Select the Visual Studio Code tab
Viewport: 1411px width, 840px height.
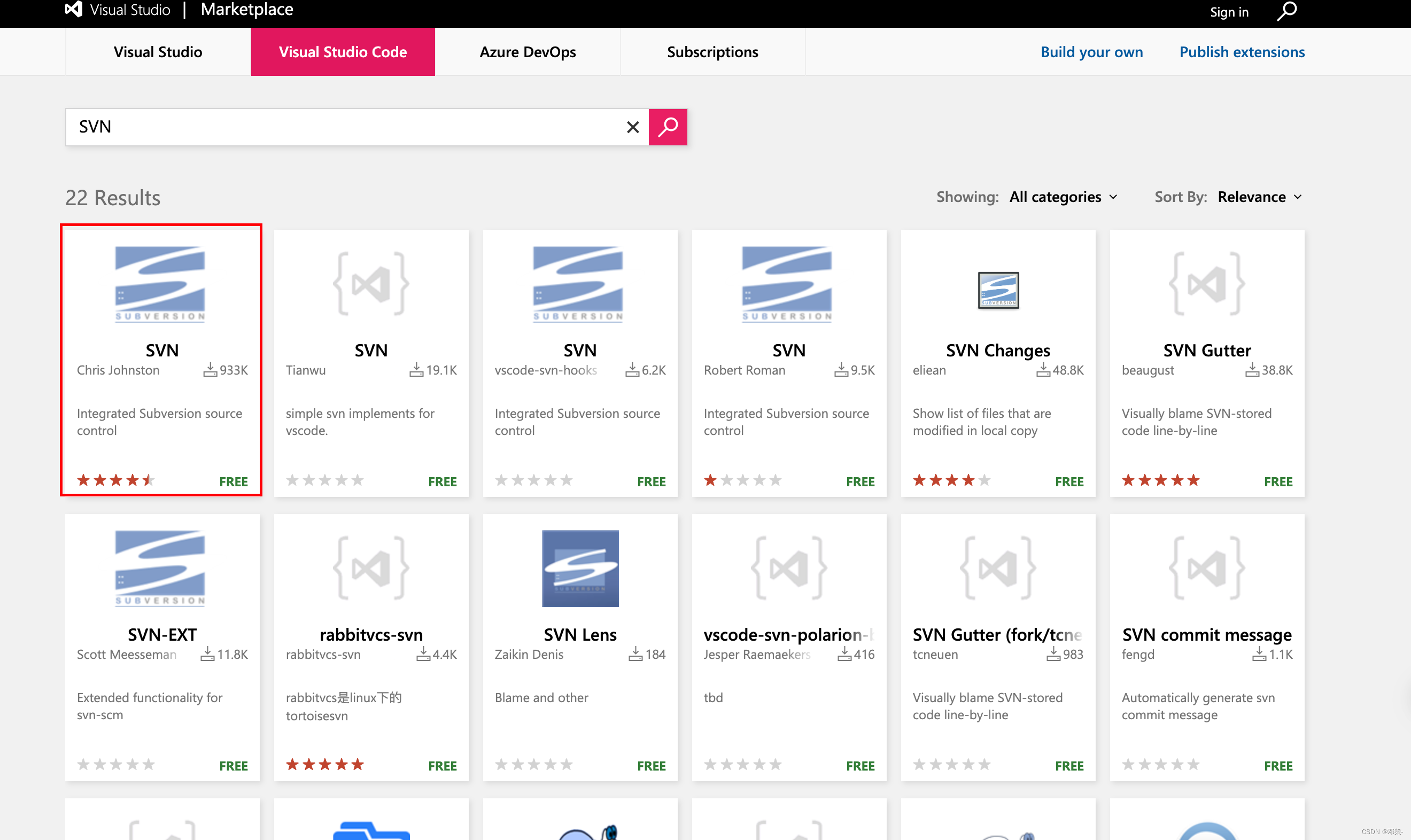(x=343, y=51)
